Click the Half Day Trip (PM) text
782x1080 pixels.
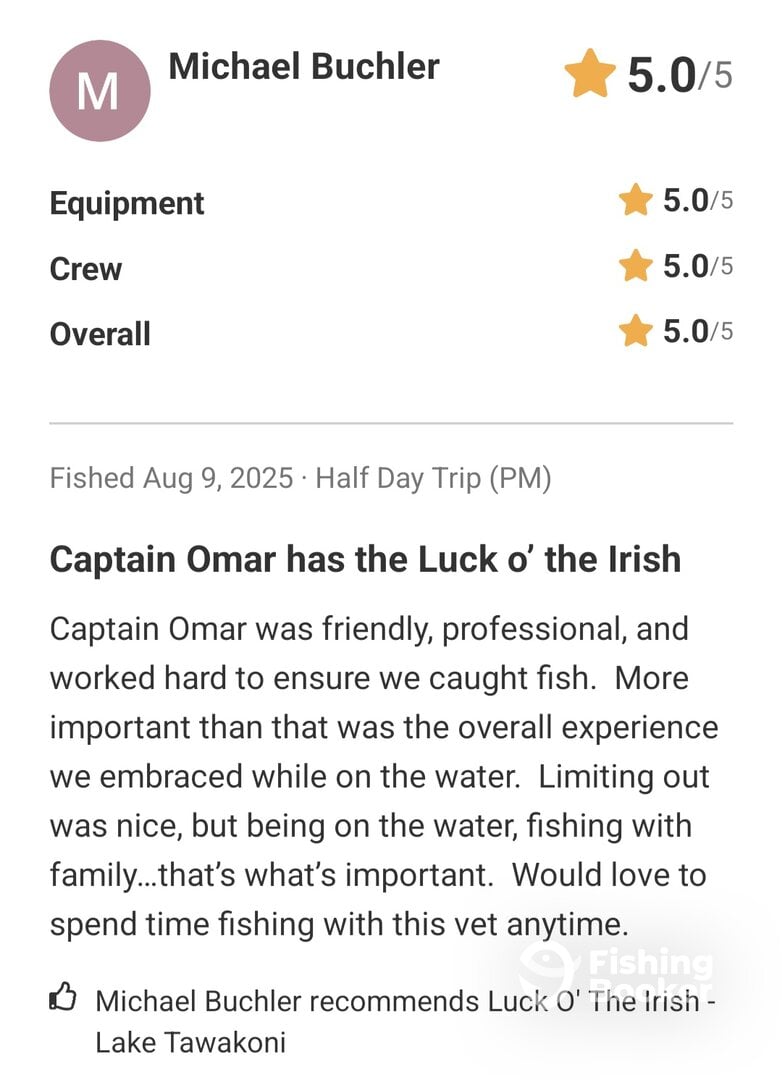(x=433, y=479)
